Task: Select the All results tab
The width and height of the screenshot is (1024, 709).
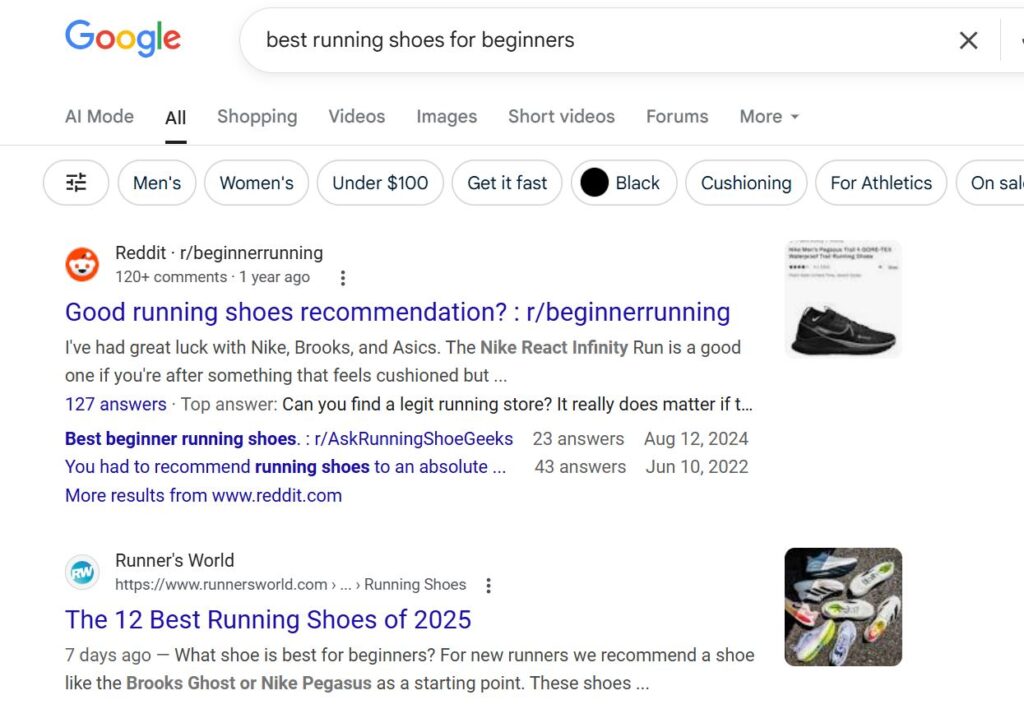Action: click(x=176, y=118)
